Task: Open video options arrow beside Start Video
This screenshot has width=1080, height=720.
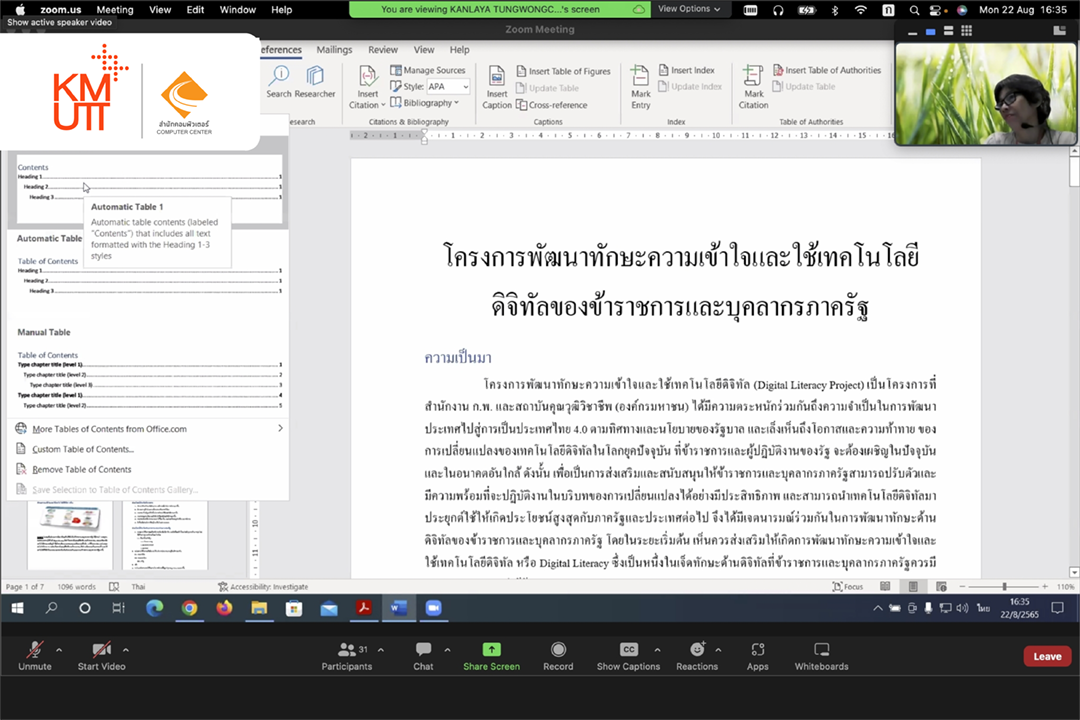Action: pyautogui.click(x=125, y=649)
